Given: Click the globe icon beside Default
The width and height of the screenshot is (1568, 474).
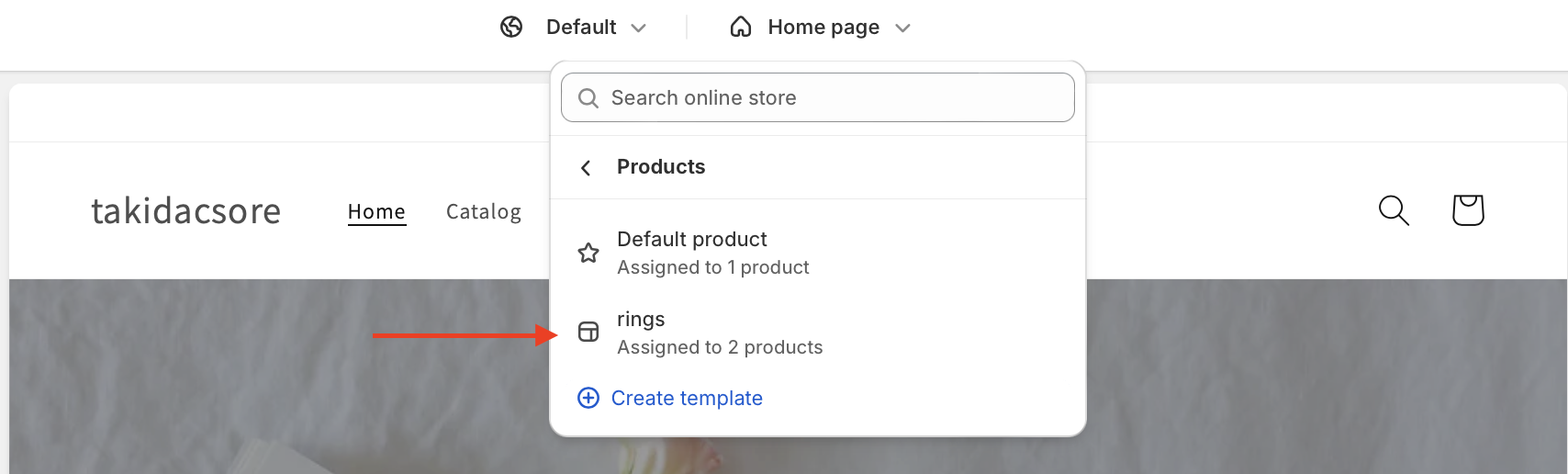Looking at the screenshot, I should click(x=511, y=28).
